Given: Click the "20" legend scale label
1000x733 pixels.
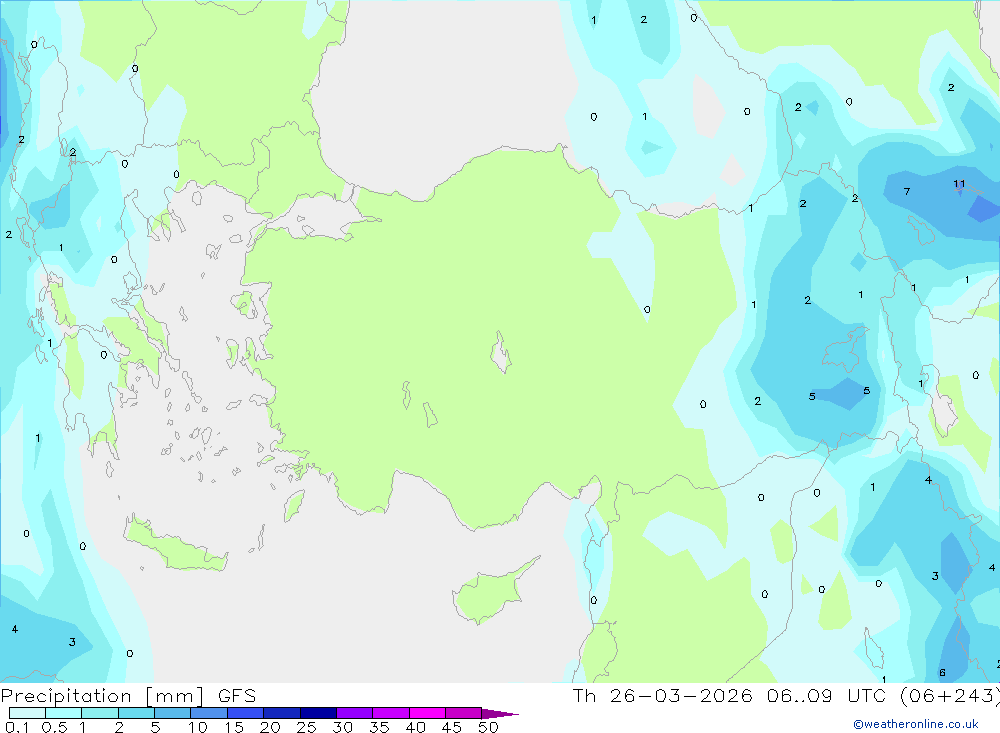Looking at the screenshot, I should (x=270, y=727).
